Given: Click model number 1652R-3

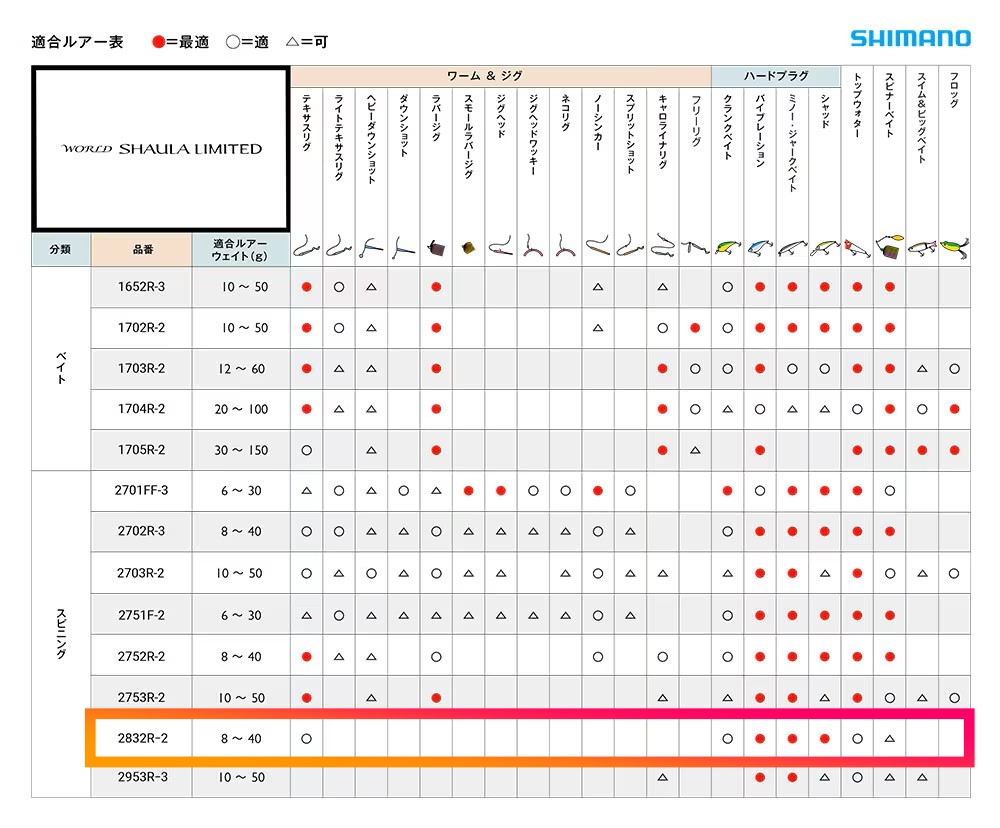Looking at the screenshot, I should [x=141, y=287].
